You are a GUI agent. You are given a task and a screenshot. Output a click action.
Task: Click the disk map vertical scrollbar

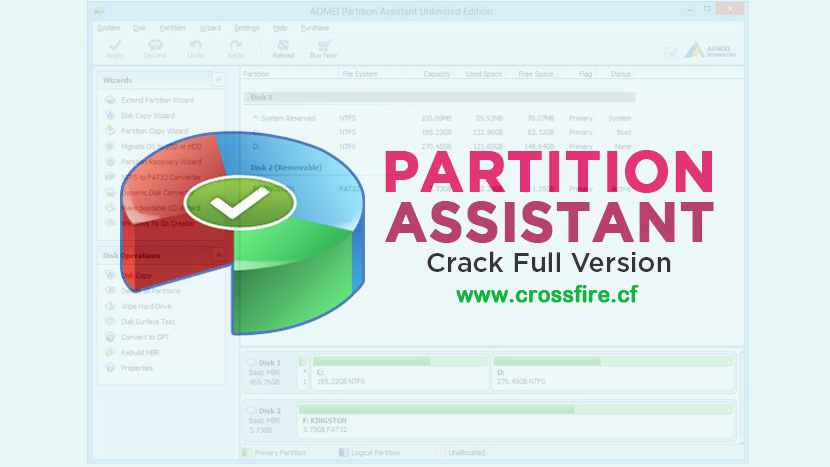click(x=741, y=396)
